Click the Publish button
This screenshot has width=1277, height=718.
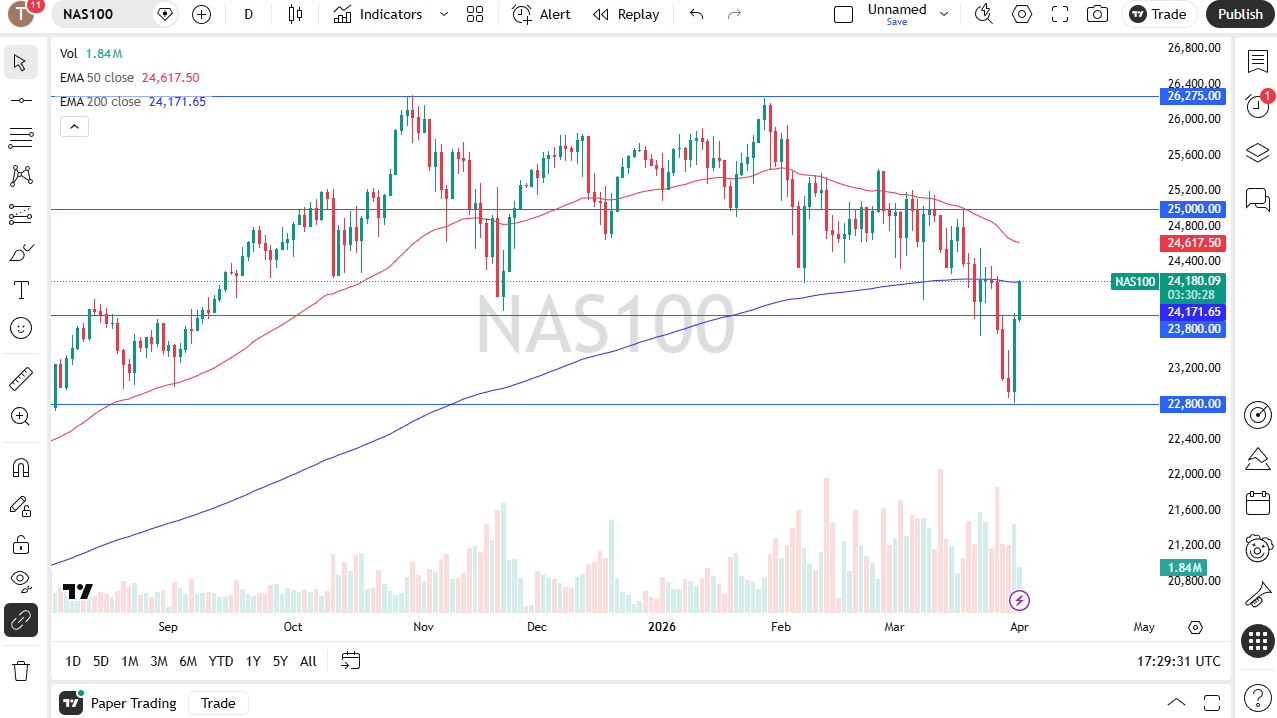pyautogui.click(x=1239, y=14)
